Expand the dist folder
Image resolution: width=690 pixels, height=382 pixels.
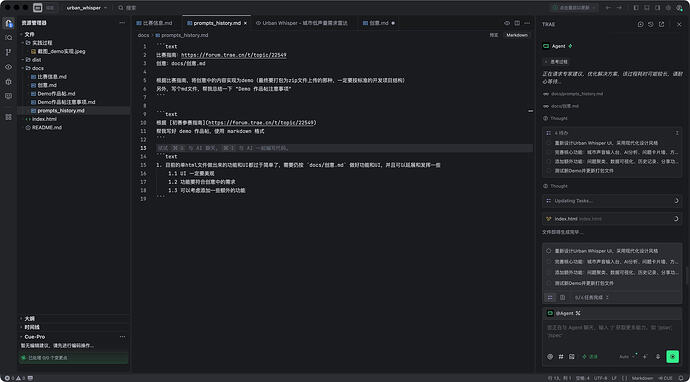(33, 59)
